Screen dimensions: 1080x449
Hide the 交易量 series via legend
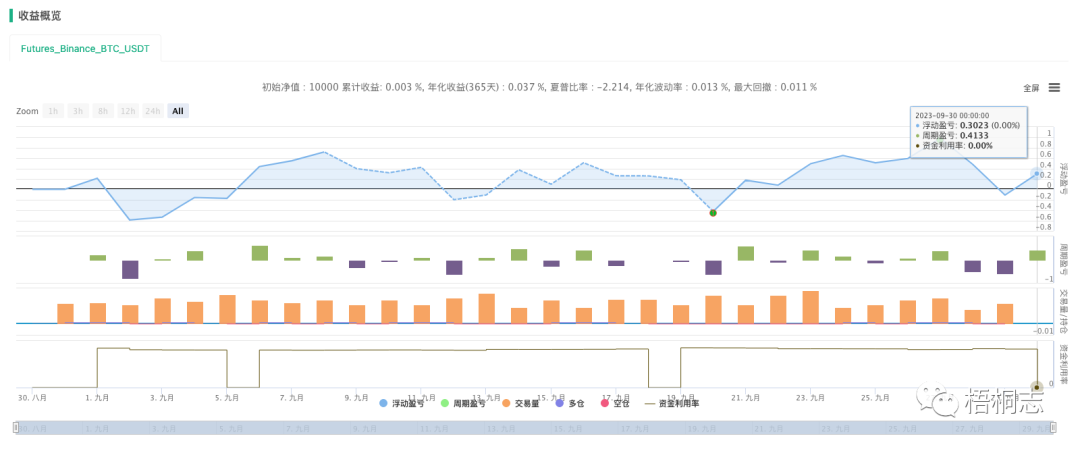coord(527,403)
